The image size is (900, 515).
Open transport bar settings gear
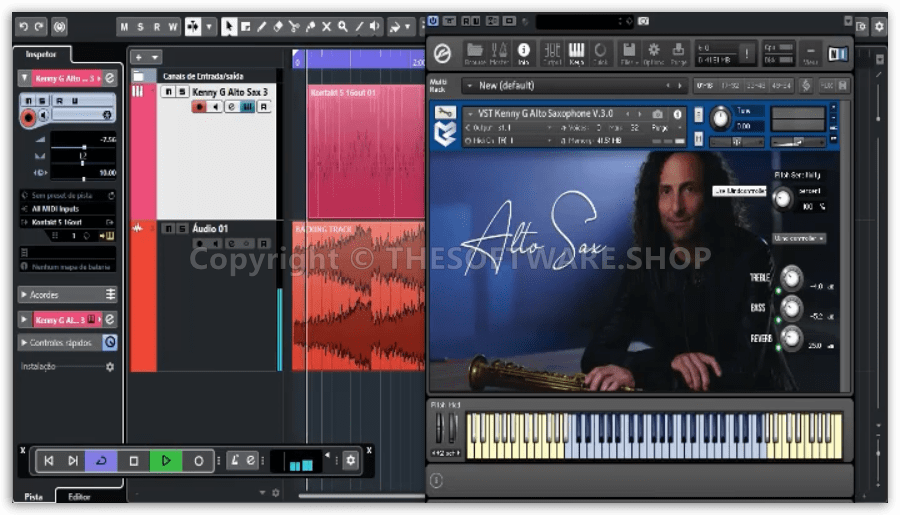(351, 460)
